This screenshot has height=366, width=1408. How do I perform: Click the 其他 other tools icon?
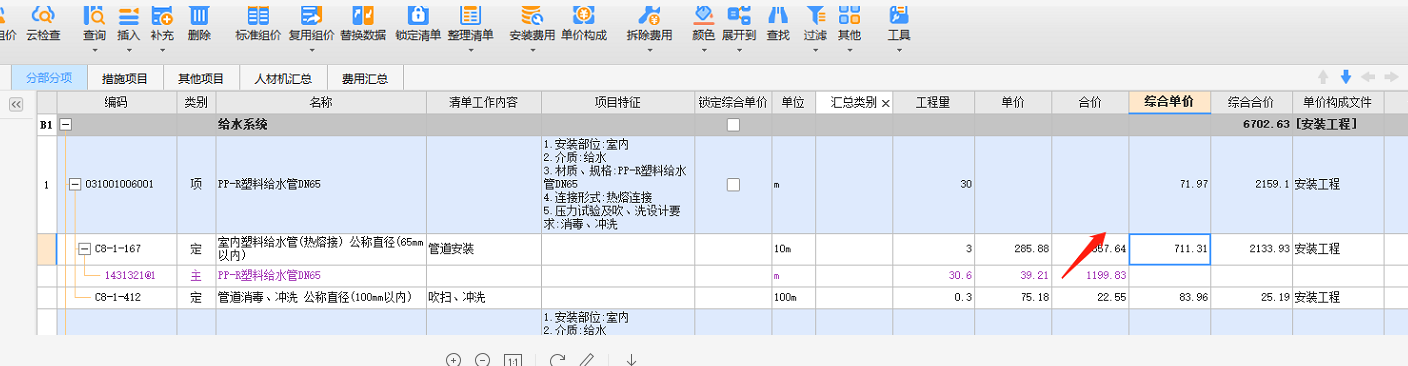(849, 15)
